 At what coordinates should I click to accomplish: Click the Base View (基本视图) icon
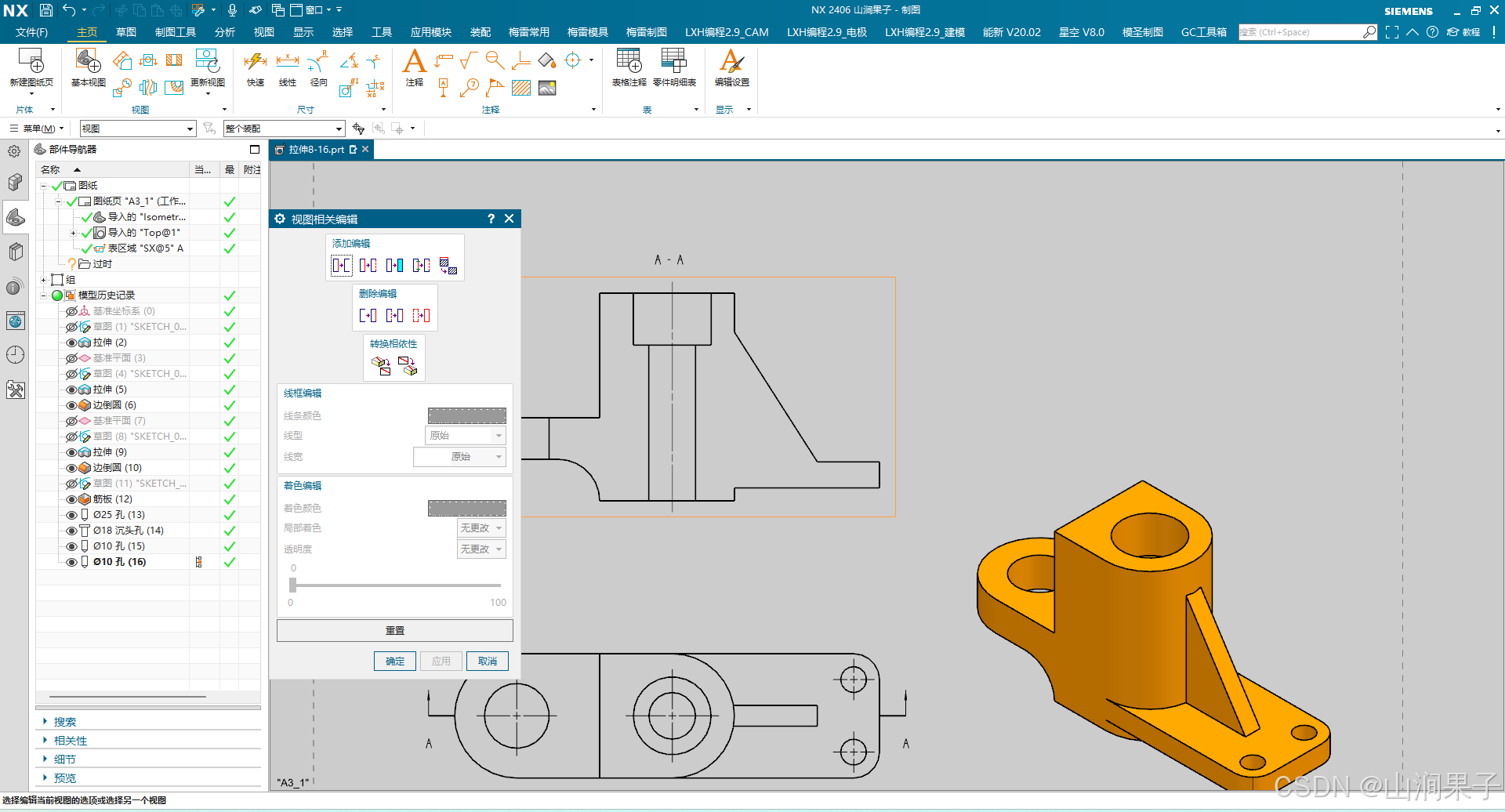(88, 61)
